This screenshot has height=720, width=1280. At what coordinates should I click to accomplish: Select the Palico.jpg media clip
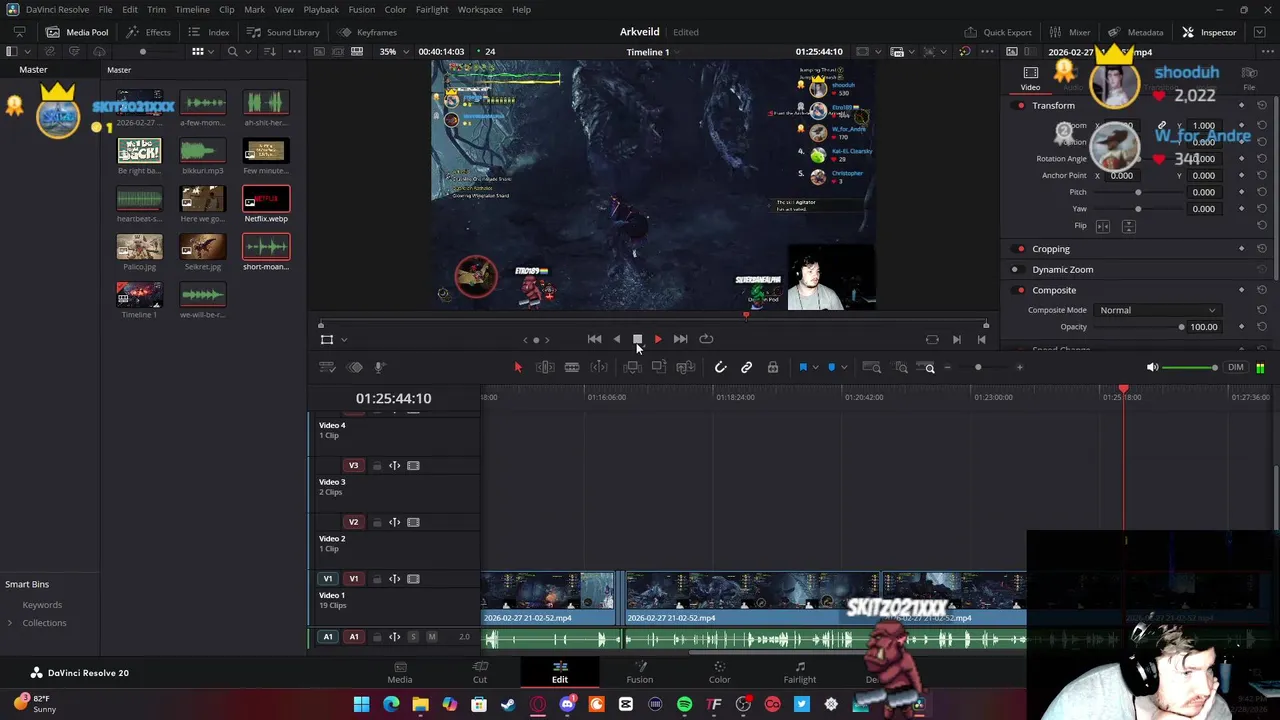coord(139,247)
